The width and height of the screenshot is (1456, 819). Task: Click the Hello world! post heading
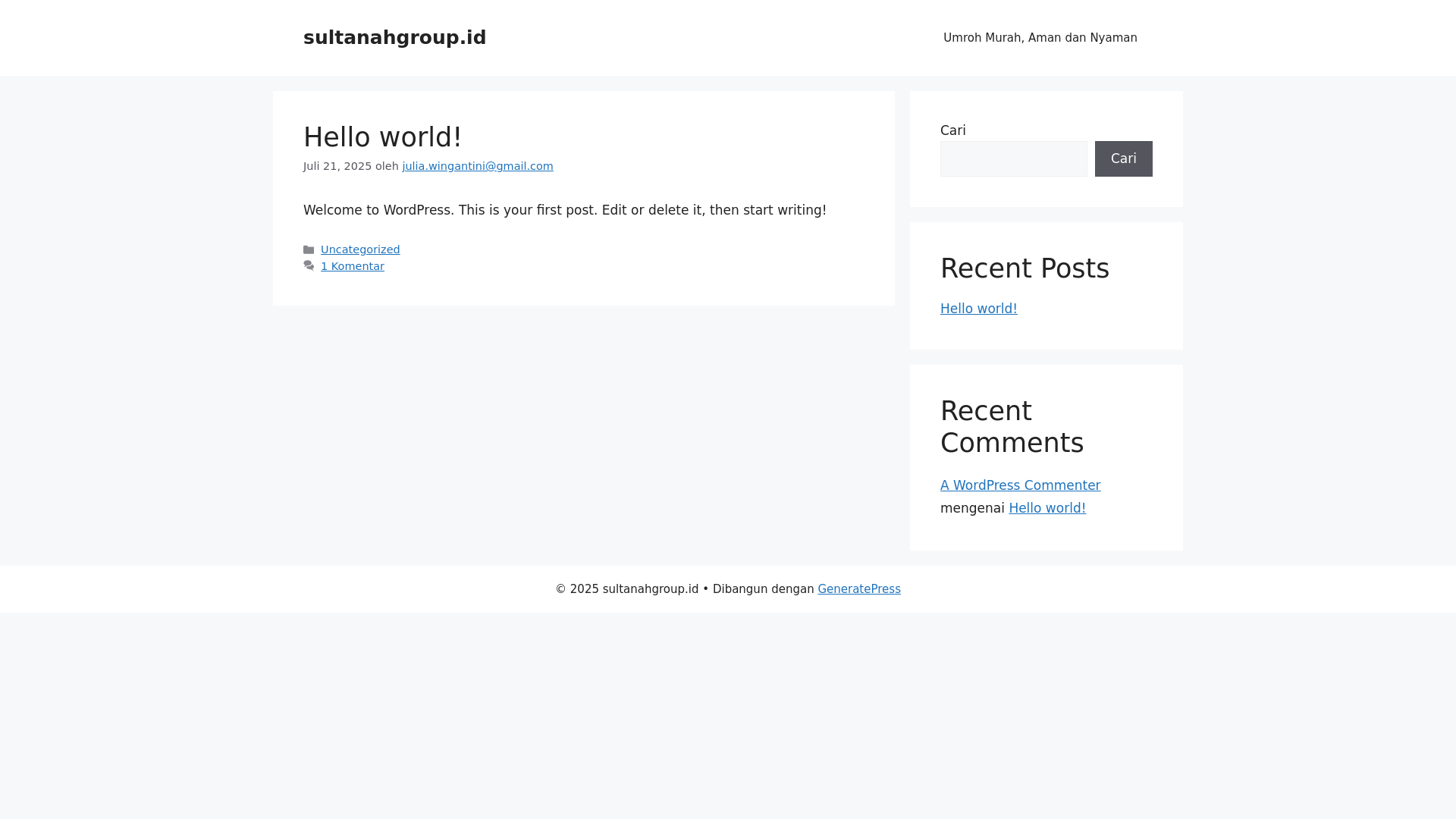coord(382,137)
